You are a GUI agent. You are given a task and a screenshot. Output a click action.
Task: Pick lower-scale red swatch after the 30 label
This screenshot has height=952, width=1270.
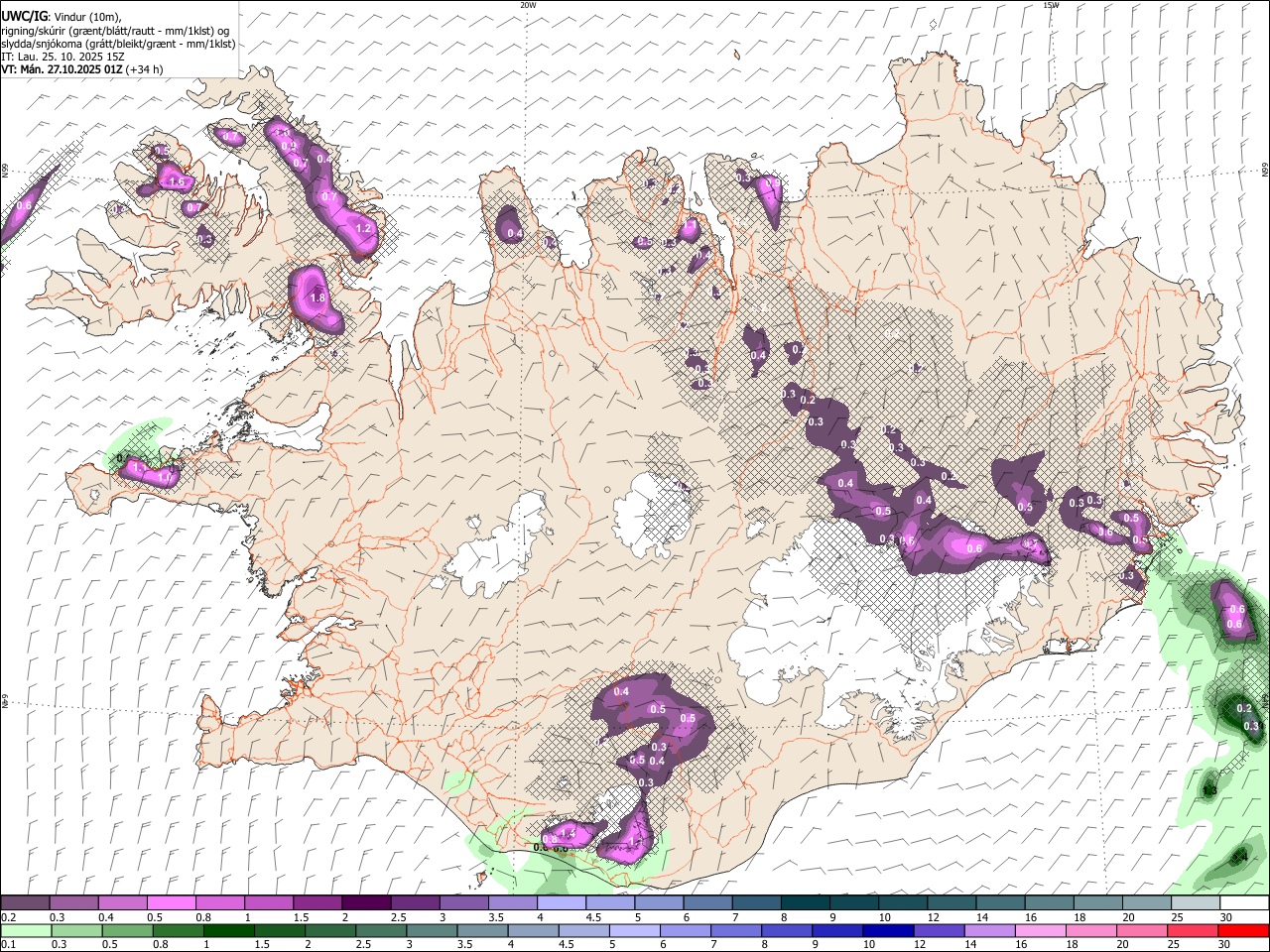1242,930
